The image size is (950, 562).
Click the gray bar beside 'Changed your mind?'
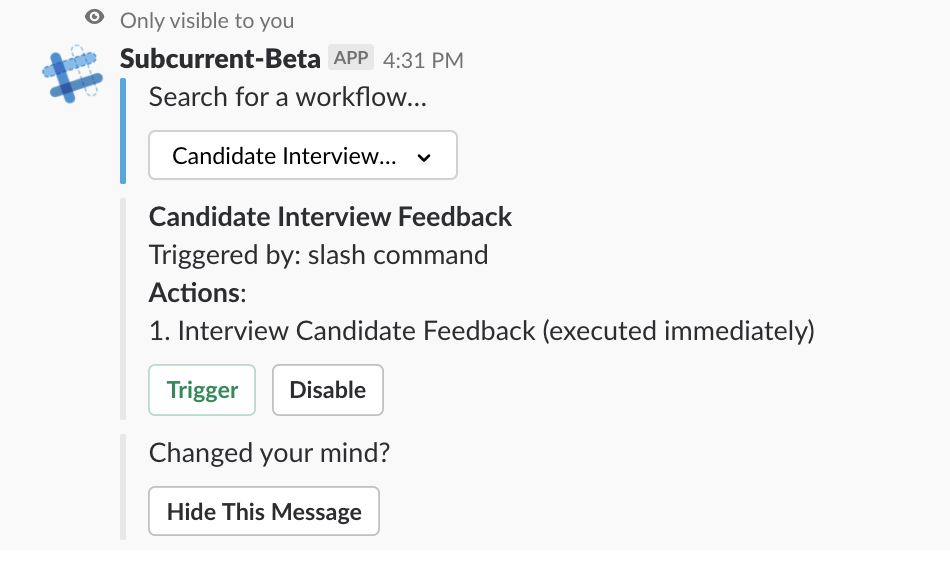tap(123, 487)
